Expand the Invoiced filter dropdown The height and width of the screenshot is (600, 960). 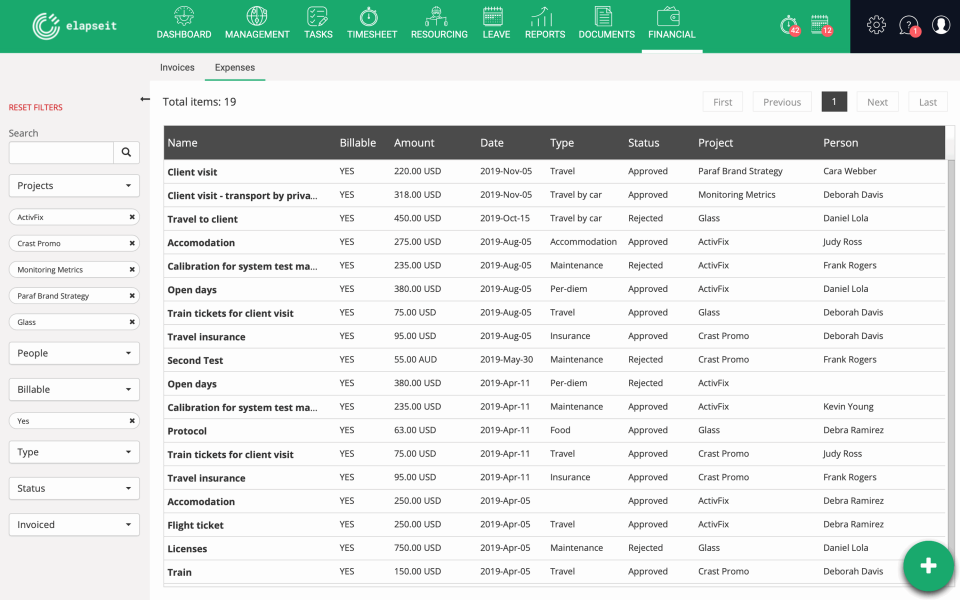(74, 525)
